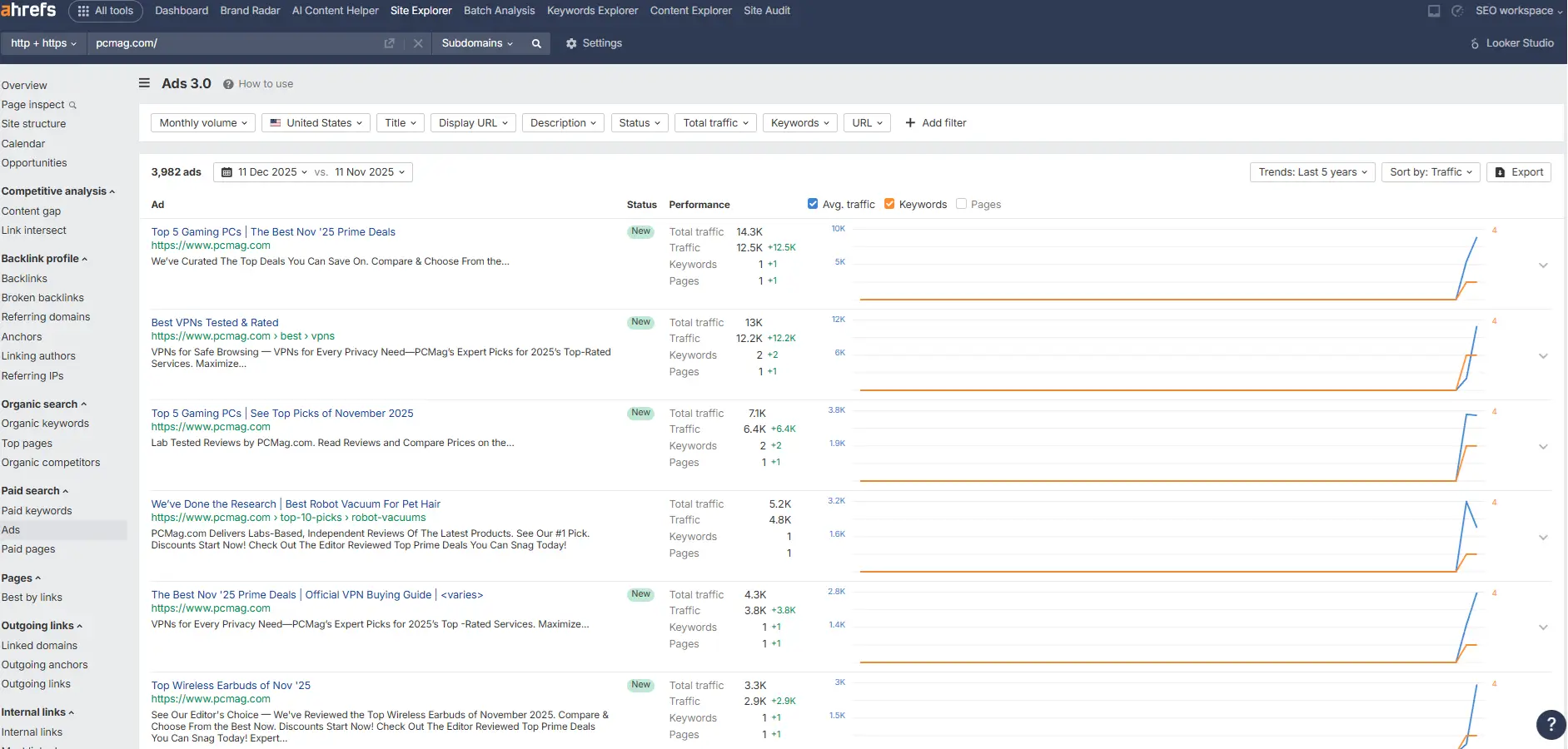Screen dimensions: 1568x749
Task: Open the Best VPNs Tested & Rated ad link
Action: [214, 322]
